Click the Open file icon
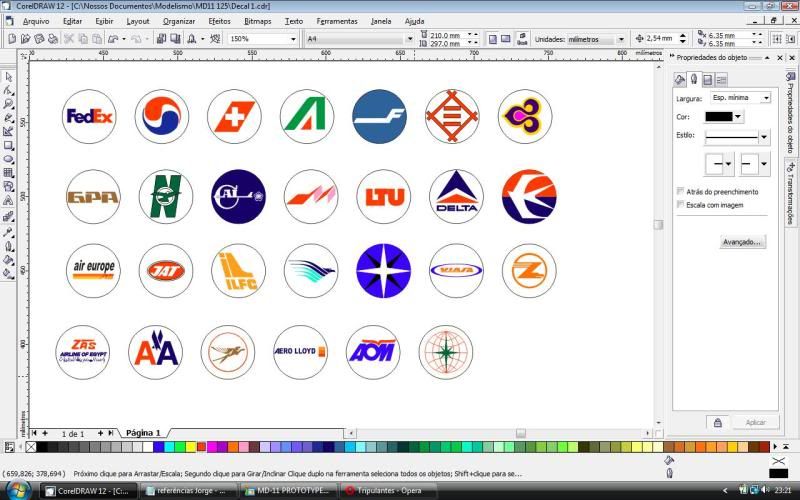Image resolution: width=800 pixels, height=500 pixels. coord(26,39)
